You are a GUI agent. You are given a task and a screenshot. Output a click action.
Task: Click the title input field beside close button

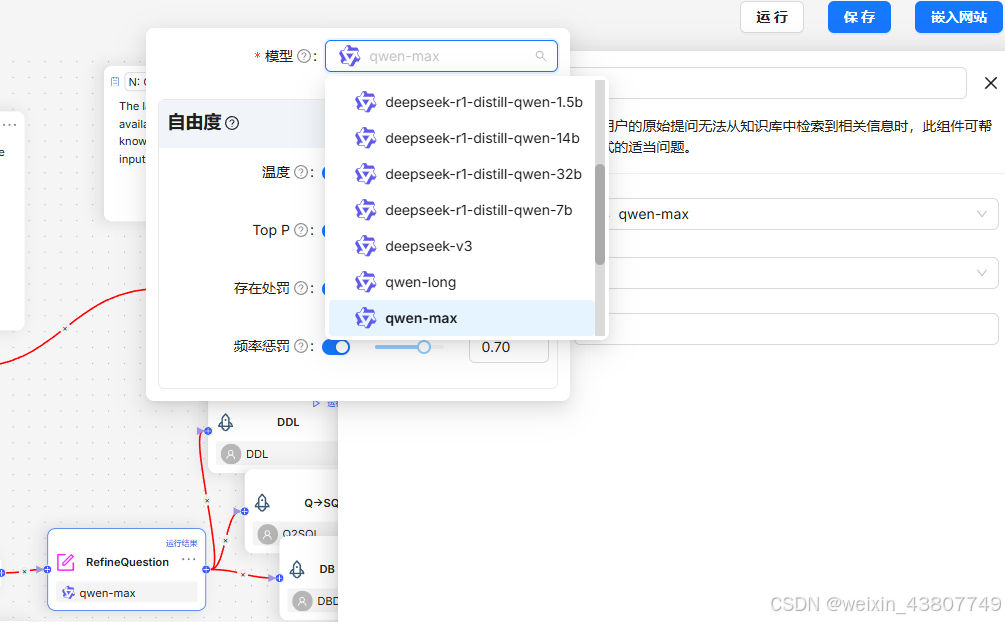(x=768, y=83)
